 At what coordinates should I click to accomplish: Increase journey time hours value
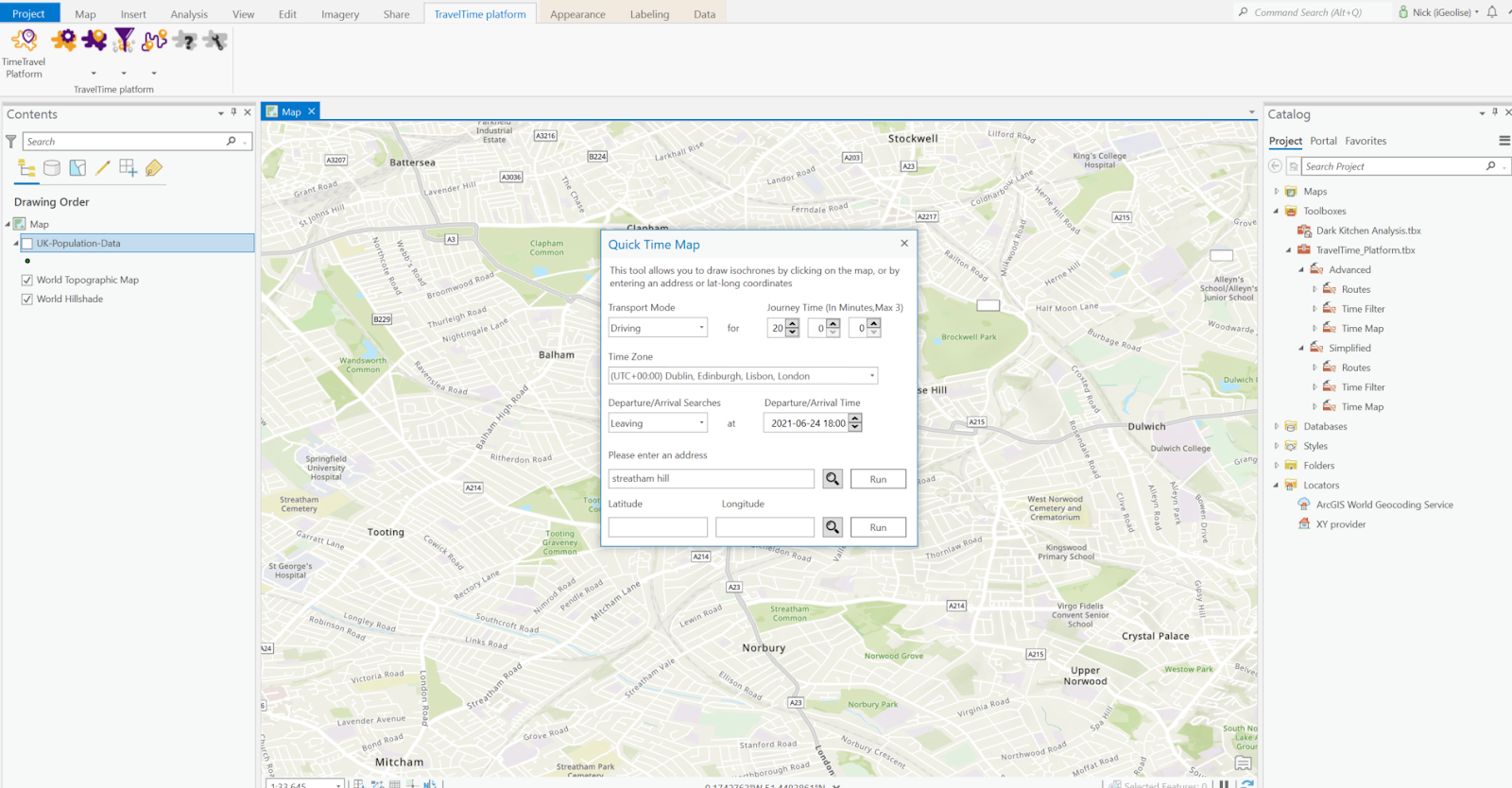tap(793, 323)
